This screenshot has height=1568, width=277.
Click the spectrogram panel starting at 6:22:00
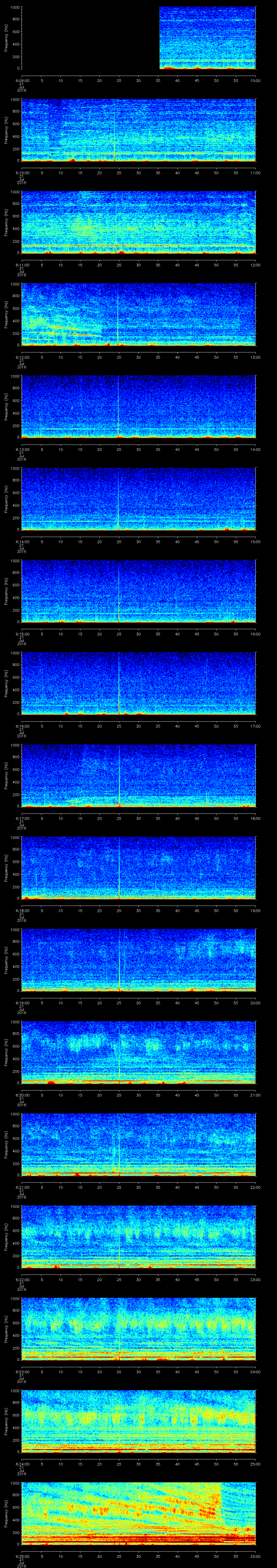139,1237
